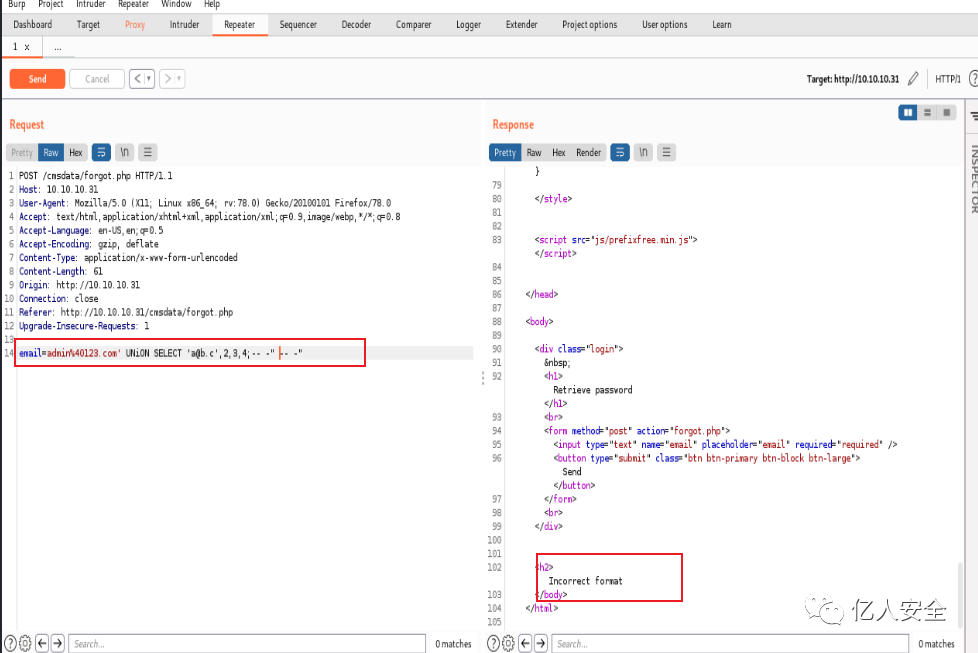Viewport: 978px width, 653px height.
Task: Open the User options tab
Action: point(665,25)
